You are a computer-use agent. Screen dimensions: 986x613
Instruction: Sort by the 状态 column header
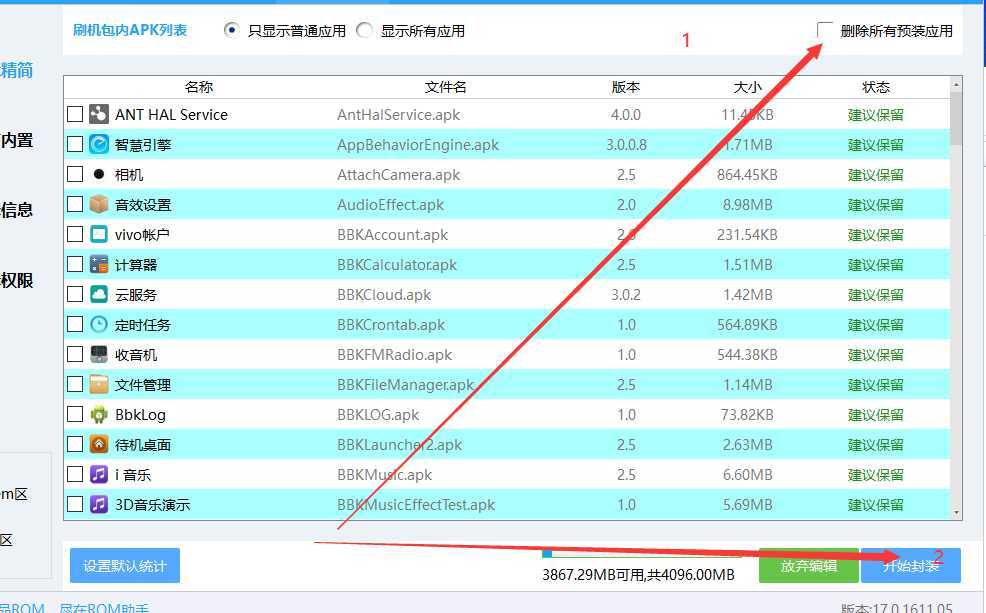(x=876, y=87)
